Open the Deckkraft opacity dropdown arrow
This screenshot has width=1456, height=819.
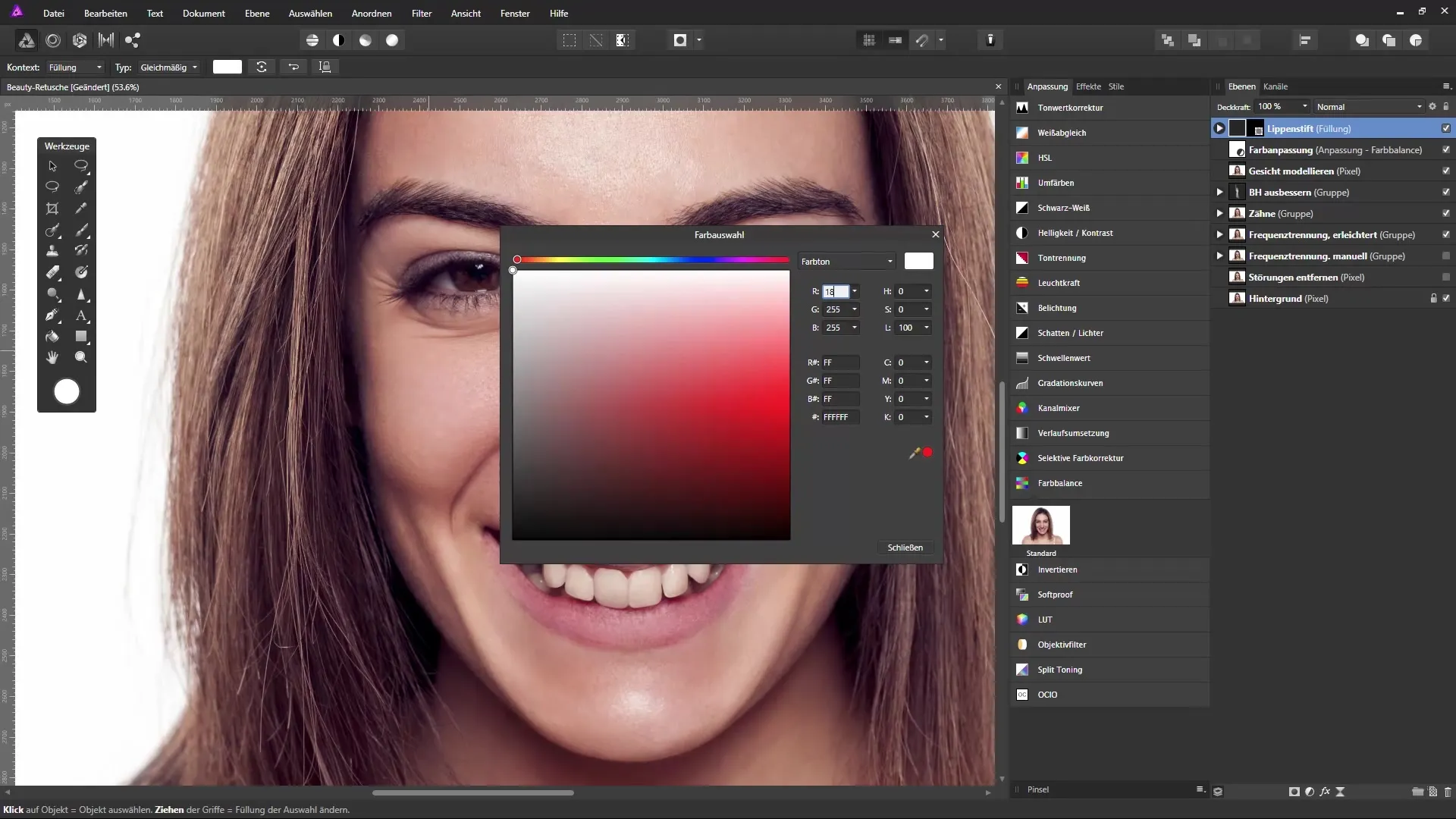click(x=1304, y=106)
